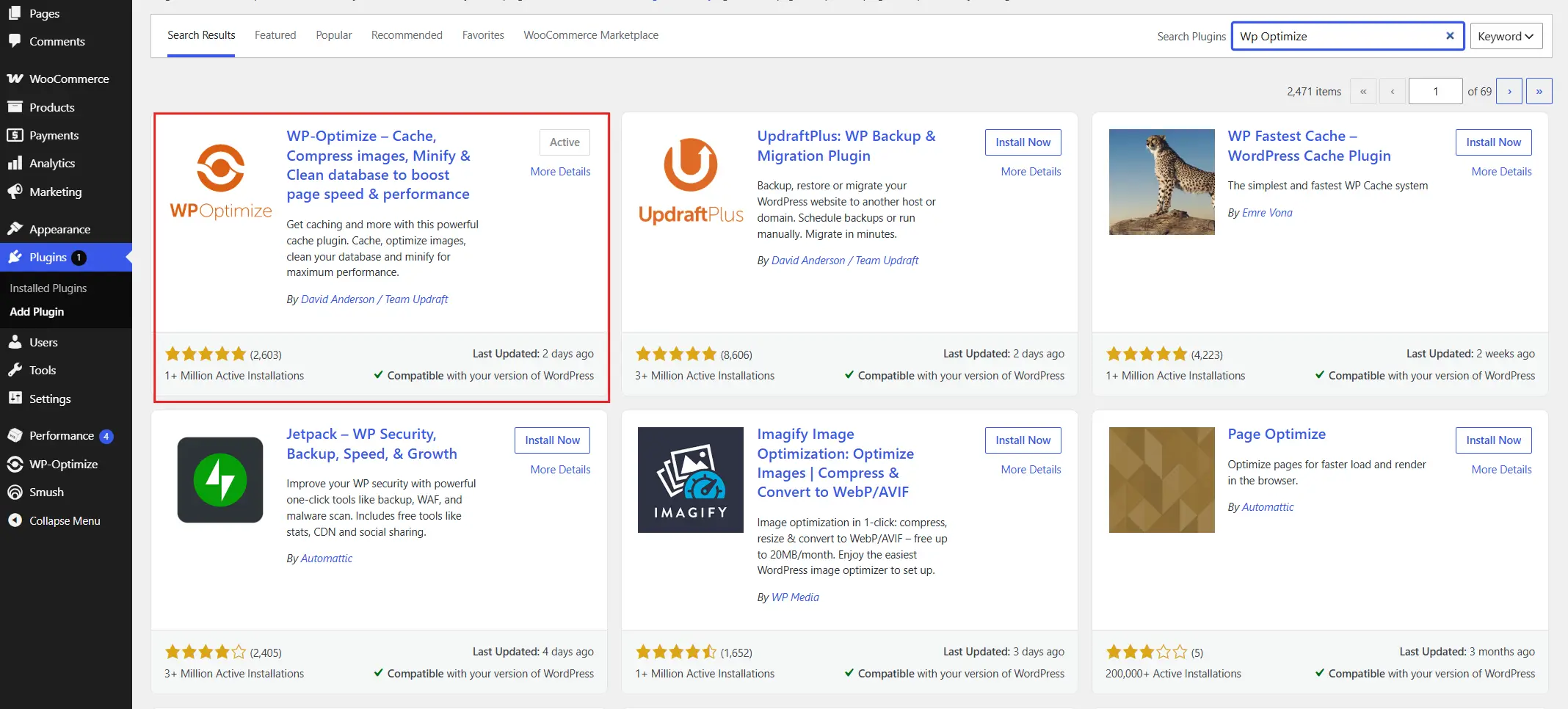Image resolution: width=1568 pixels, height=709 pixels.
Task: Clear the search field with the X icon
Action: click(1450, 36)
